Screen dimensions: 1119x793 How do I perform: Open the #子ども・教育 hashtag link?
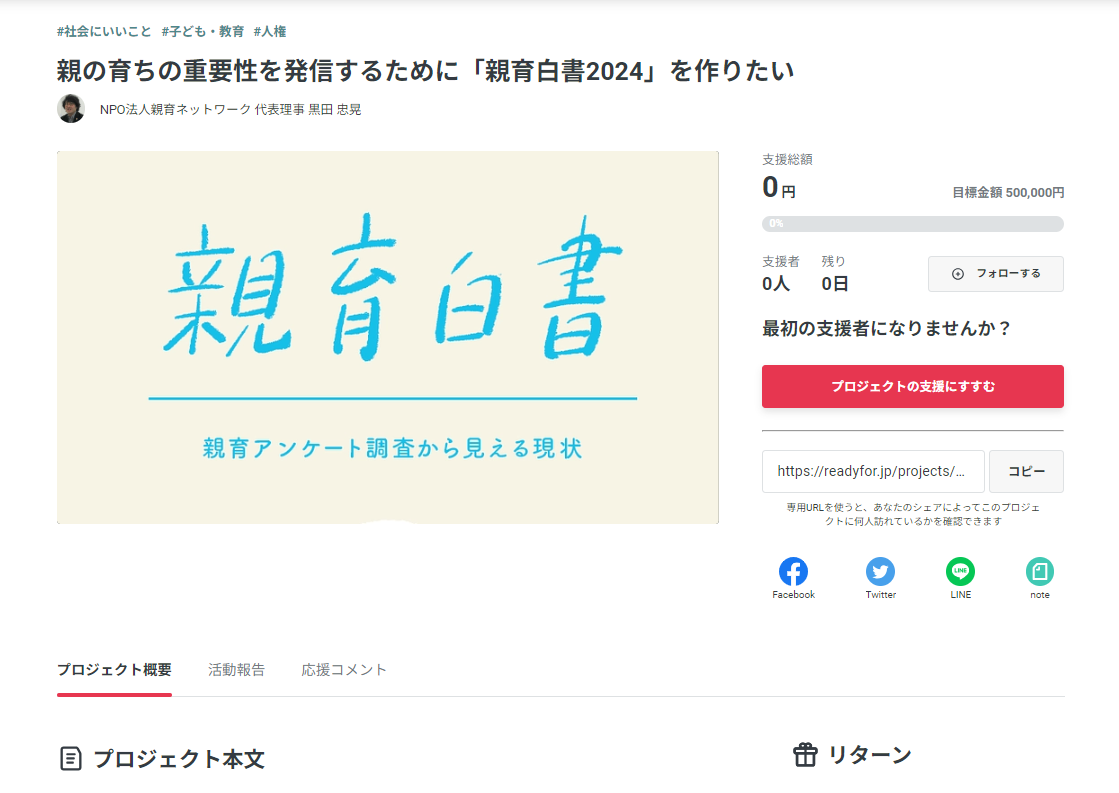click(x=202, y=31)
